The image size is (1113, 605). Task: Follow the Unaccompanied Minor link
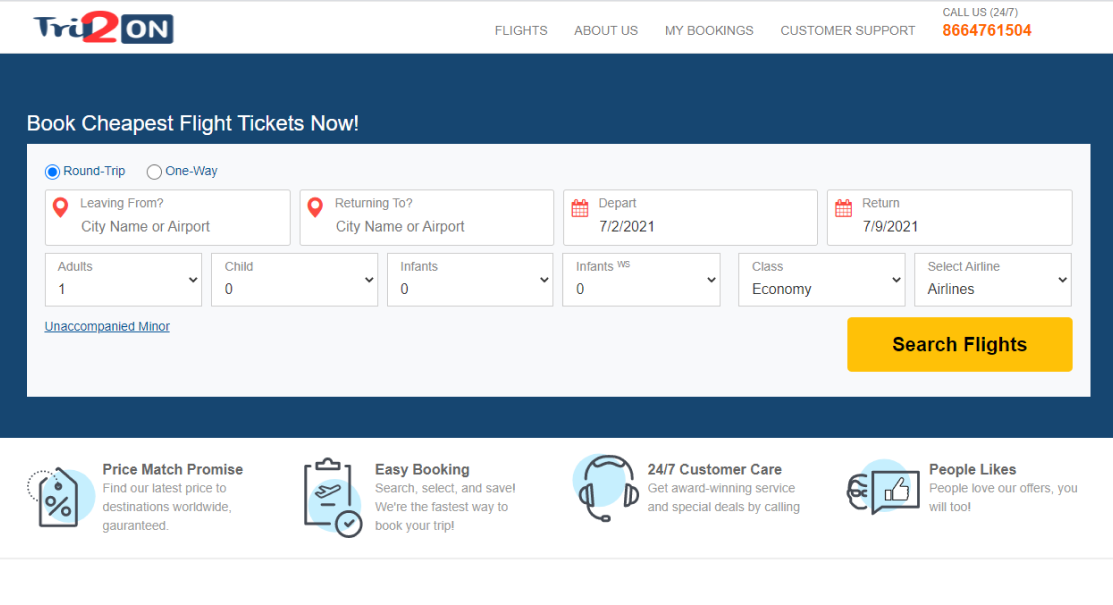tap(107, 327)
